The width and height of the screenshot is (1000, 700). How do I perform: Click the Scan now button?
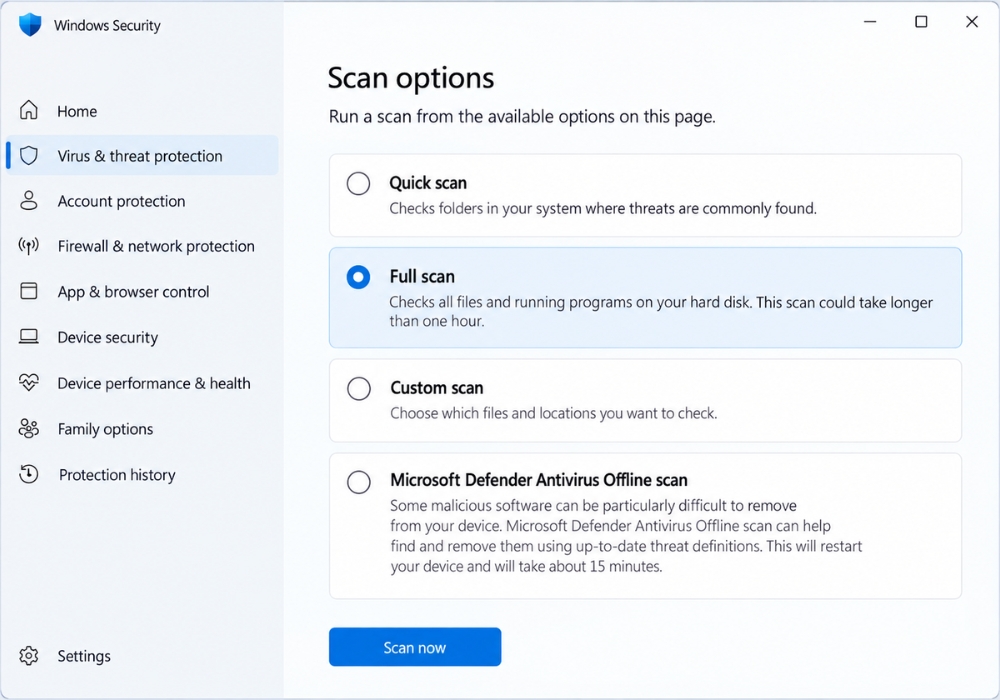pyautogui.click(x=415, y=647)
